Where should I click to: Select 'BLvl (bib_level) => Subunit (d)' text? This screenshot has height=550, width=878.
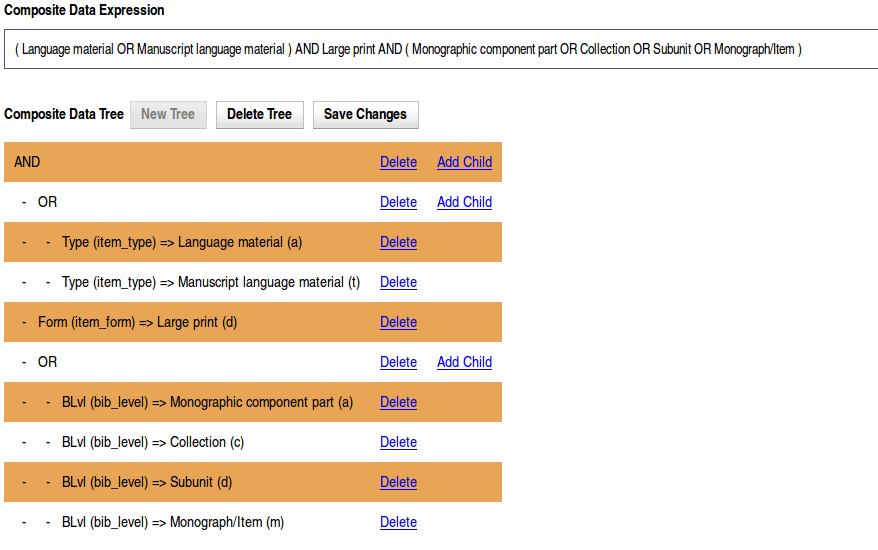pos(147,482)
